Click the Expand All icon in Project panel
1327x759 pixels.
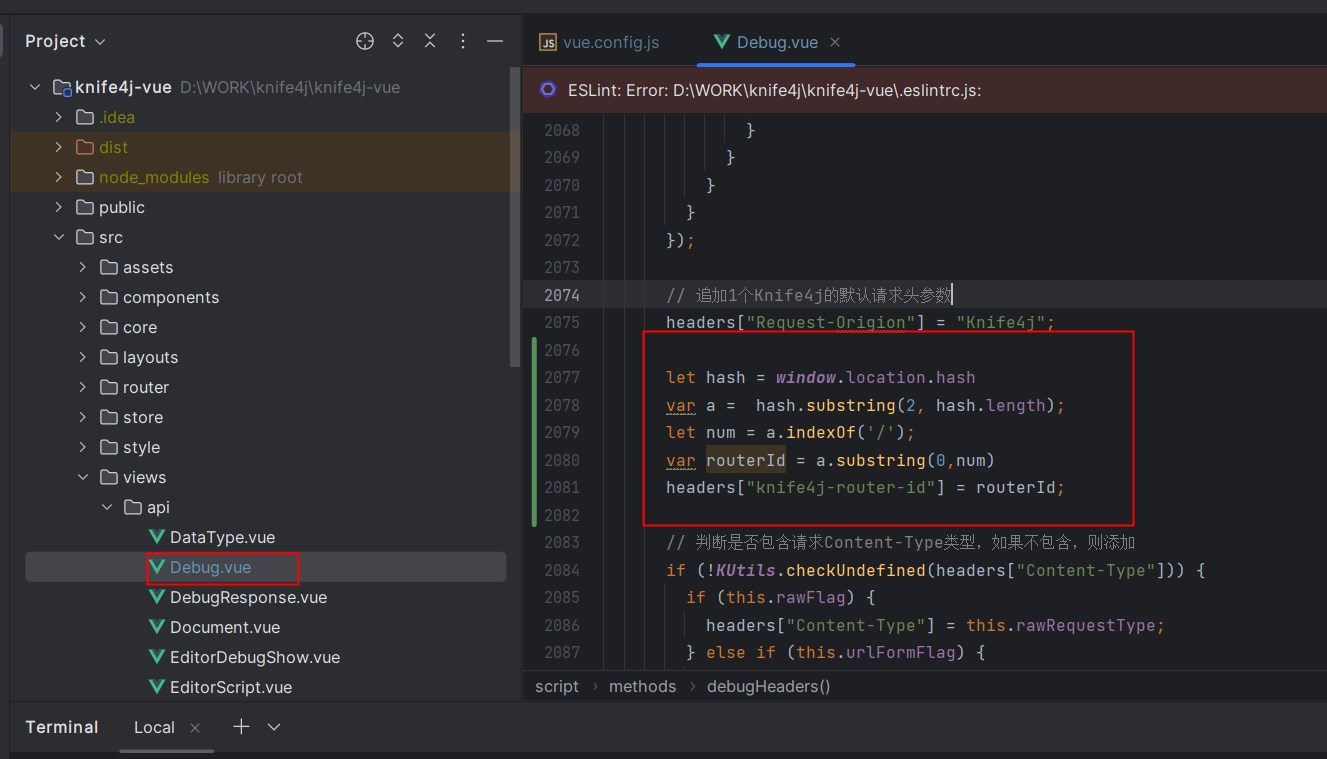398,41
